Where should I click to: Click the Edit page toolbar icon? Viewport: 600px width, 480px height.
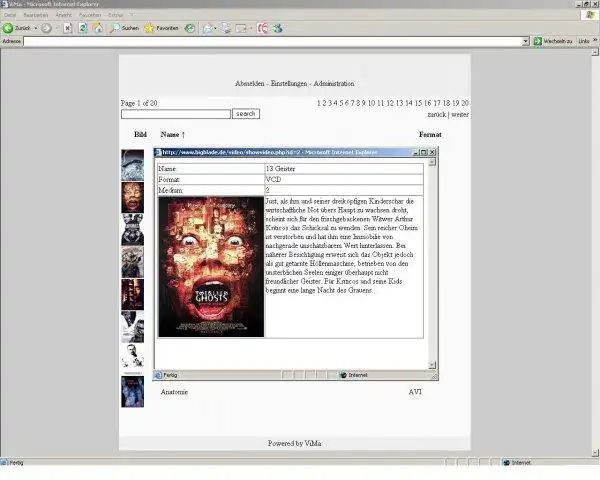pyautogui.click(x=241, y=28)
